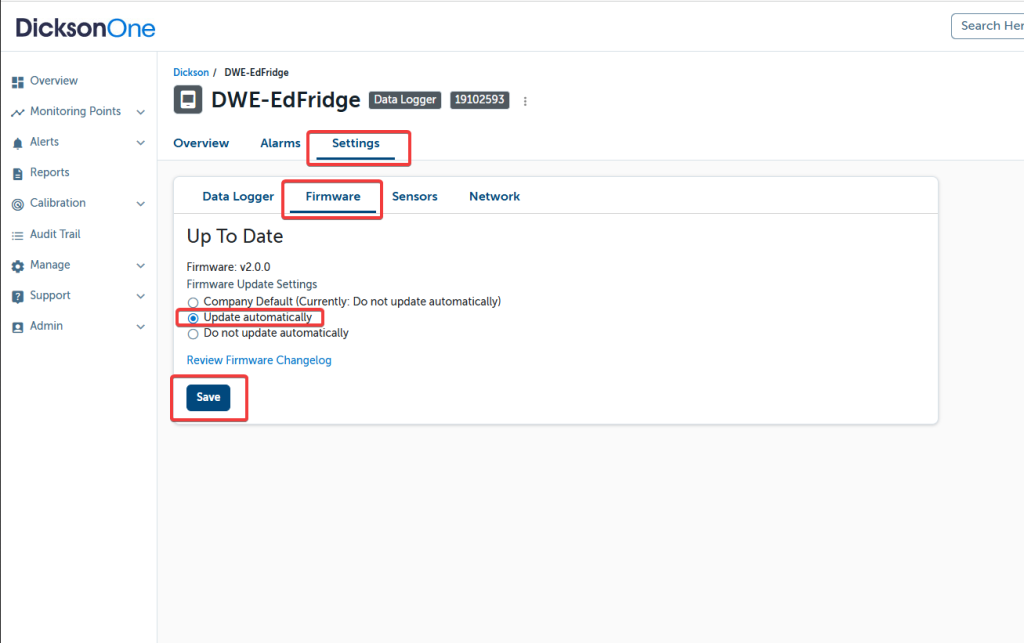Expand the Admin section chevron
1024x643 pixels.
(x=140, y=327)
